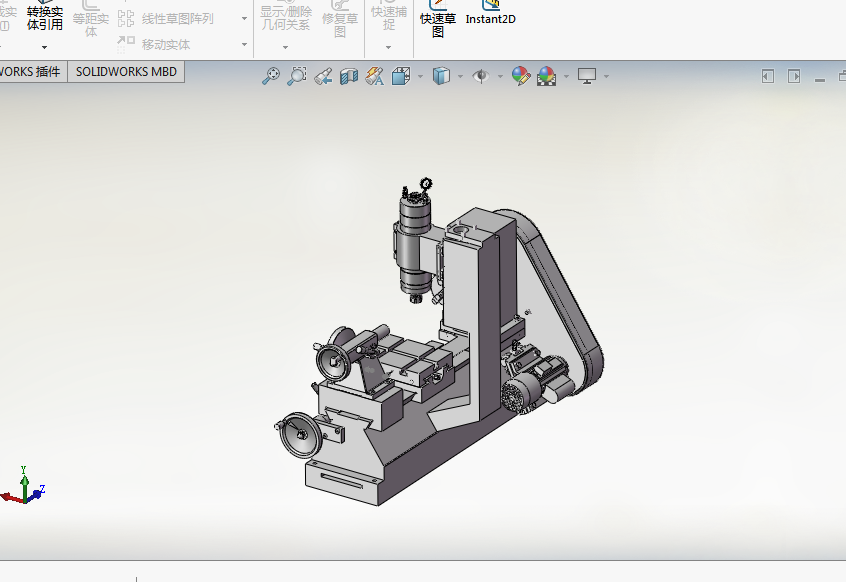
Task: Click the Apply Scene icon
Action: (x=547, y=76)
